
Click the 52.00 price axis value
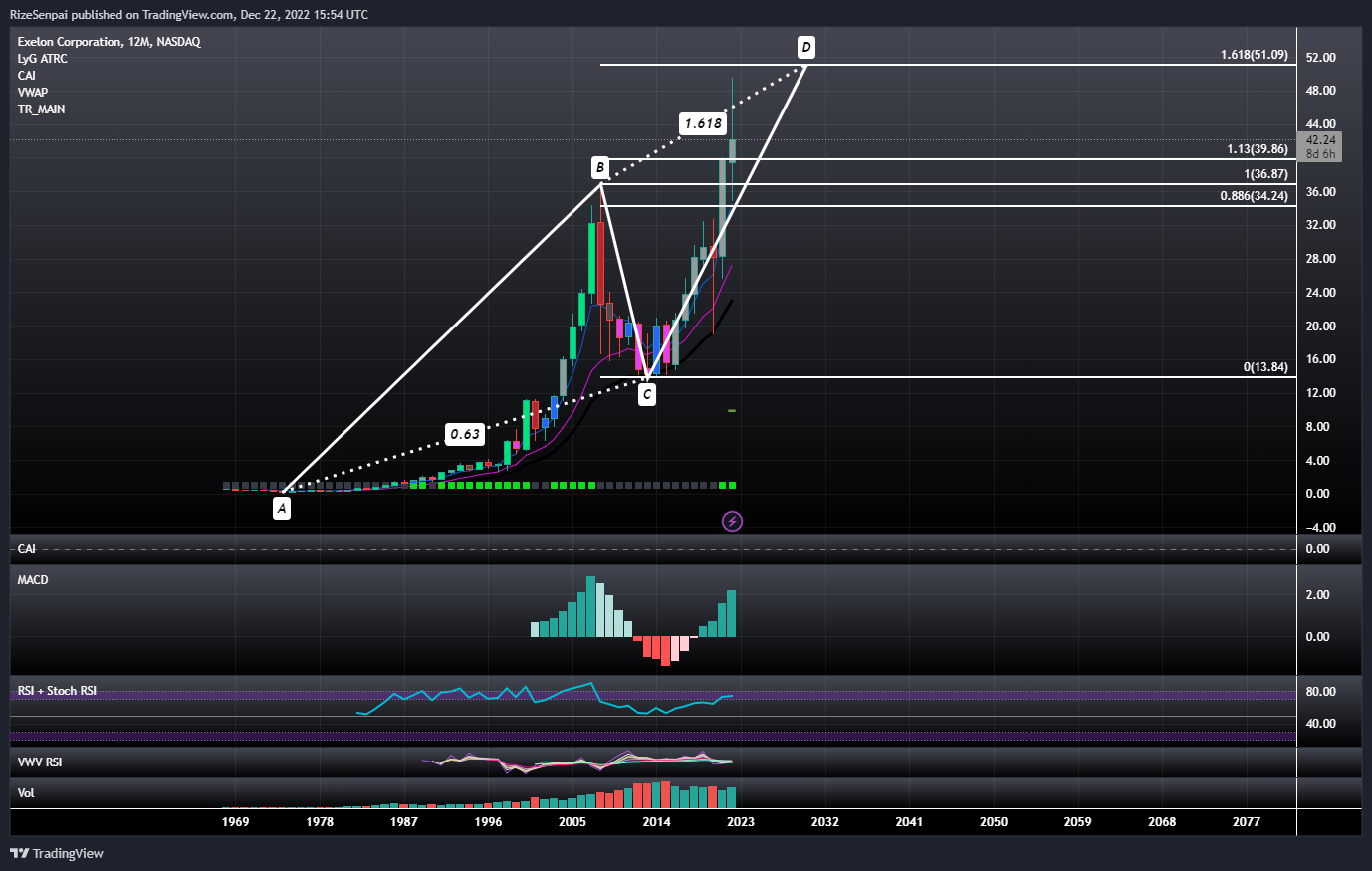click(x=1321, y=58)
